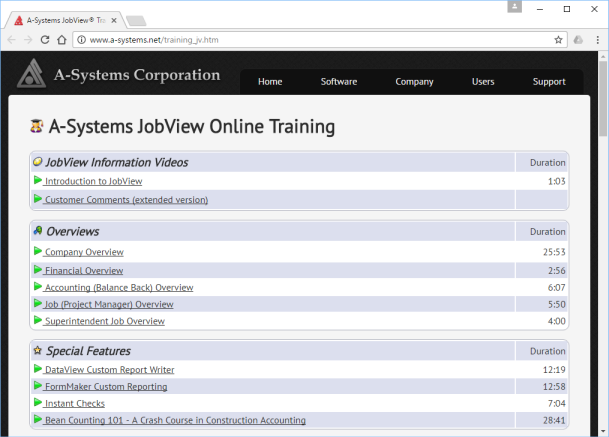The image size is (609, 437).
Task: Go to browser home page icon
Action: point(63,40)
